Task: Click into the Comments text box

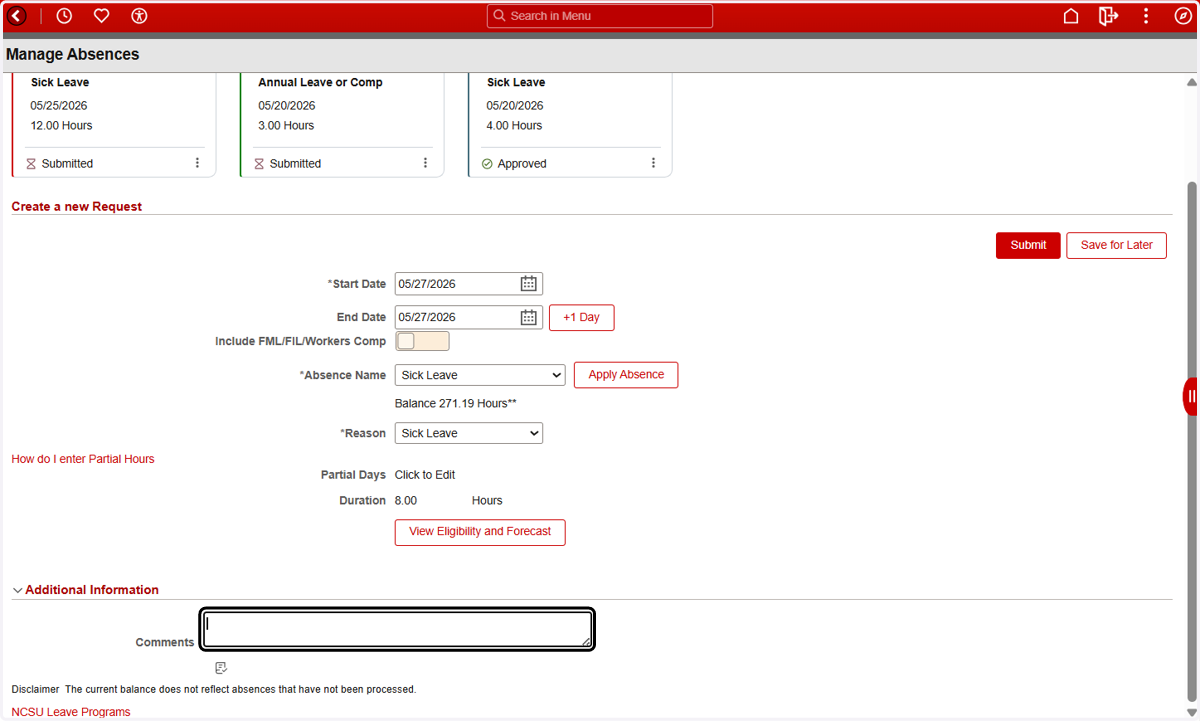Action: click(x=397, y=629)
